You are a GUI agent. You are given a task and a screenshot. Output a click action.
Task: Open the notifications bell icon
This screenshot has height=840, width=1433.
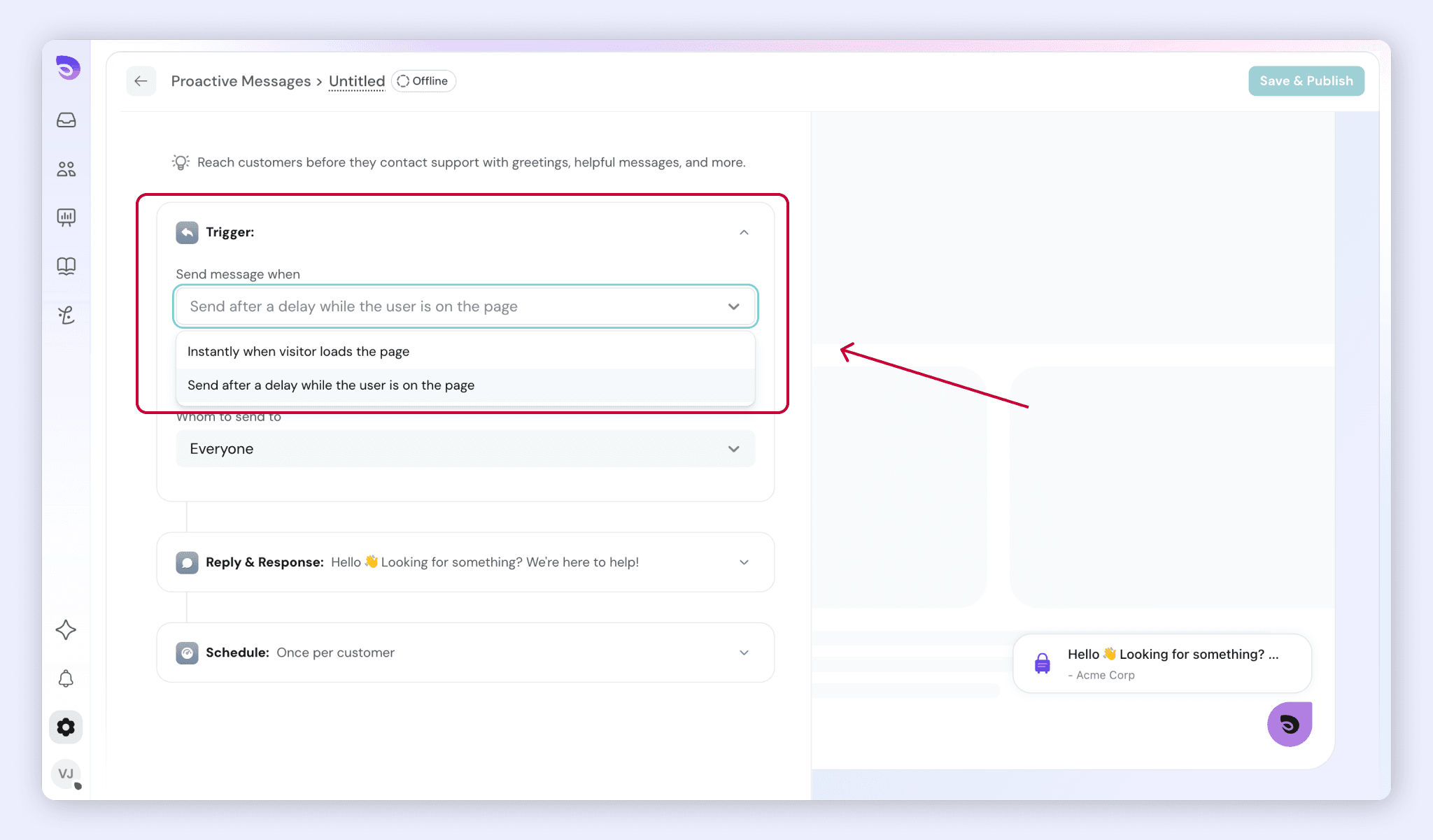coord(66,678)
